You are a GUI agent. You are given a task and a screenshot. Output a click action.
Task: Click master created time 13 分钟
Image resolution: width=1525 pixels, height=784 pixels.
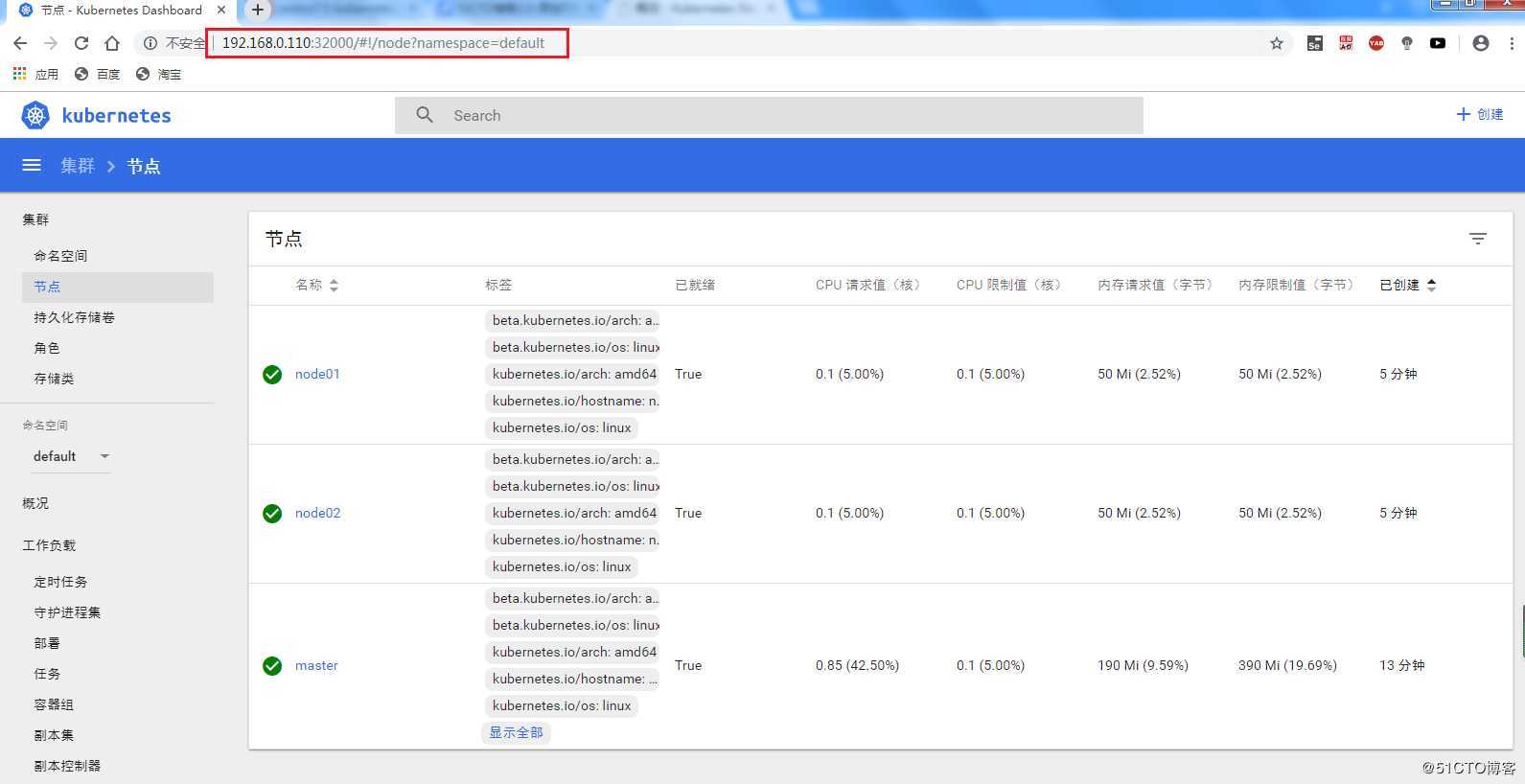[x=1402, y=665]
